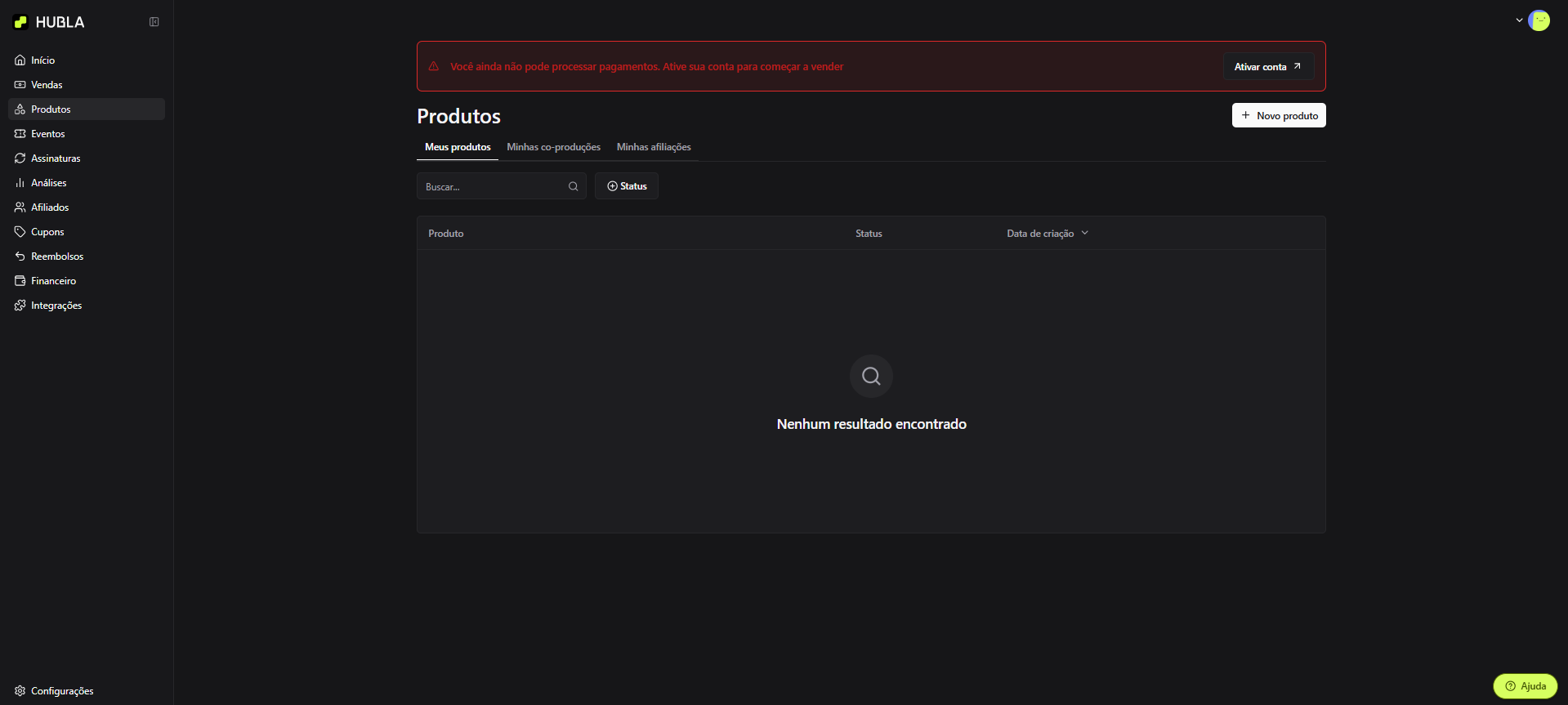The height and width of the screenshot is (705, 1568).
Task: Open Reembolsos undo arrow icon
Action: 20,257
